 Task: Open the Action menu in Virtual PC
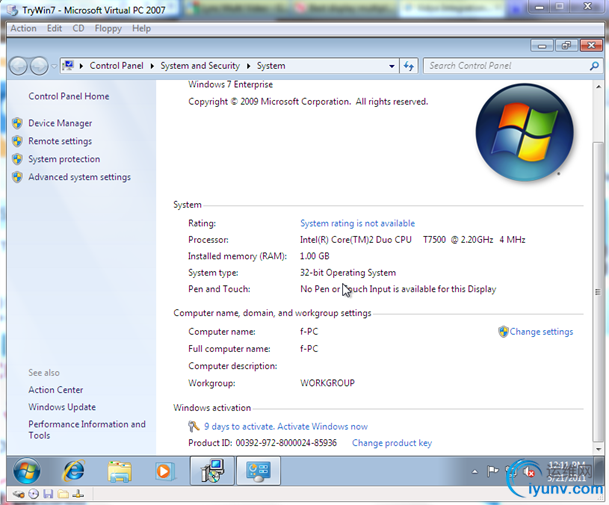(23, 28)
